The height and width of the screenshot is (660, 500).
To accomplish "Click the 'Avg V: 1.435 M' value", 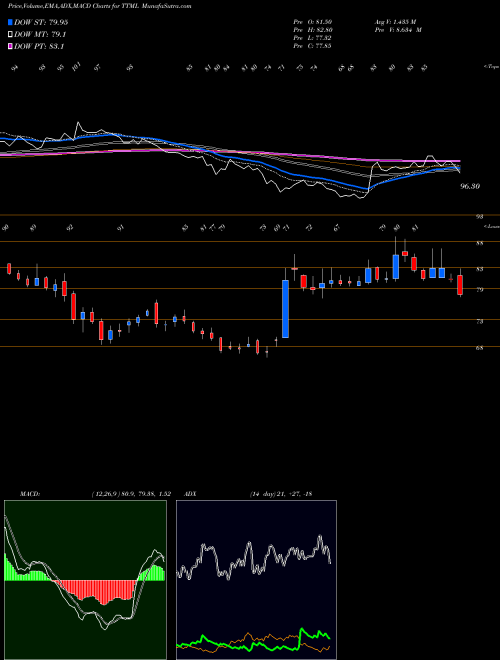I will (x=395, y=22).
